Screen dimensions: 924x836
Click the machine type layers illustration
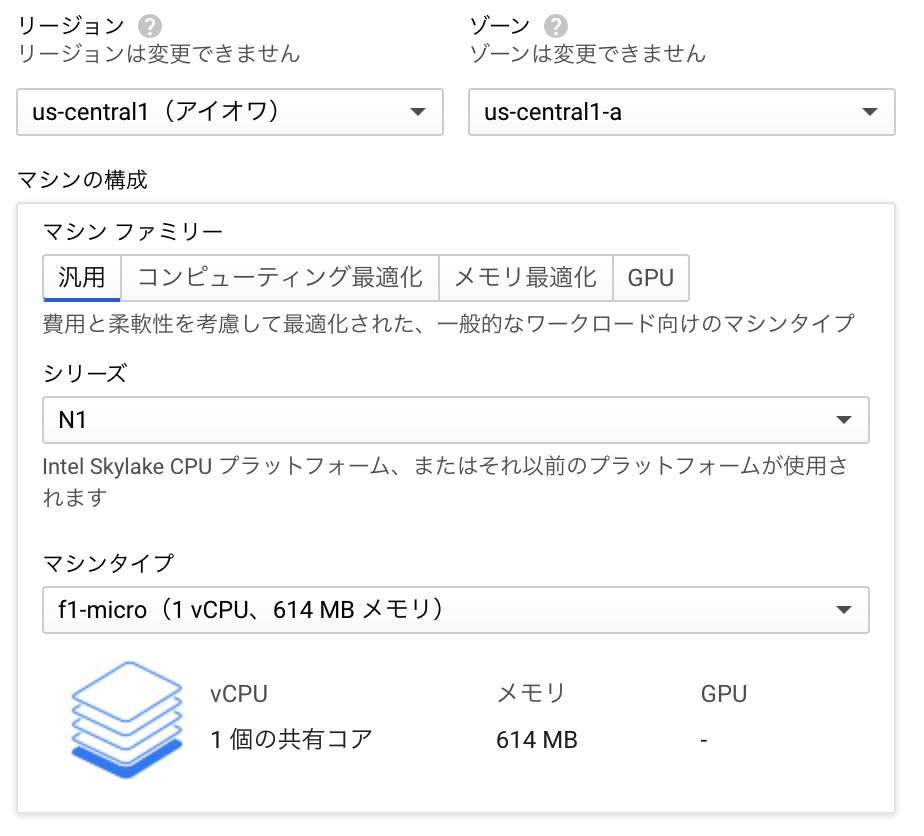[126, 718]
